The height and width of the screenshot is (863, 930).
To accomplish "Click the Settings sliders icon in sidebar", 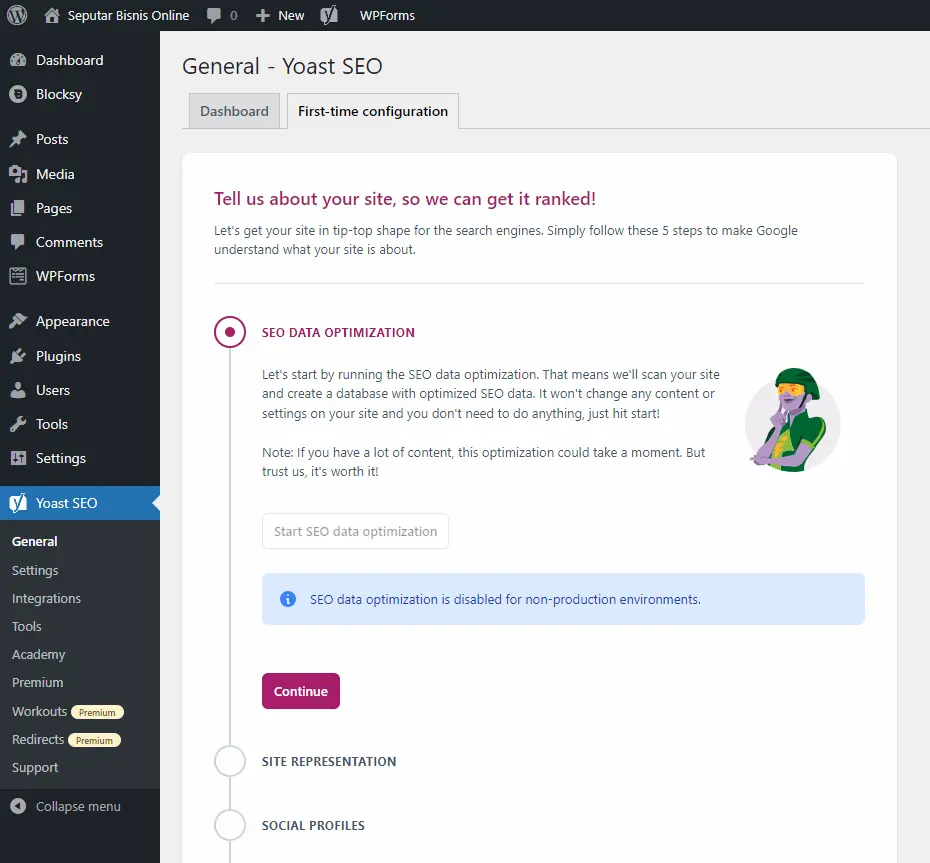I will tap(18, 458).
